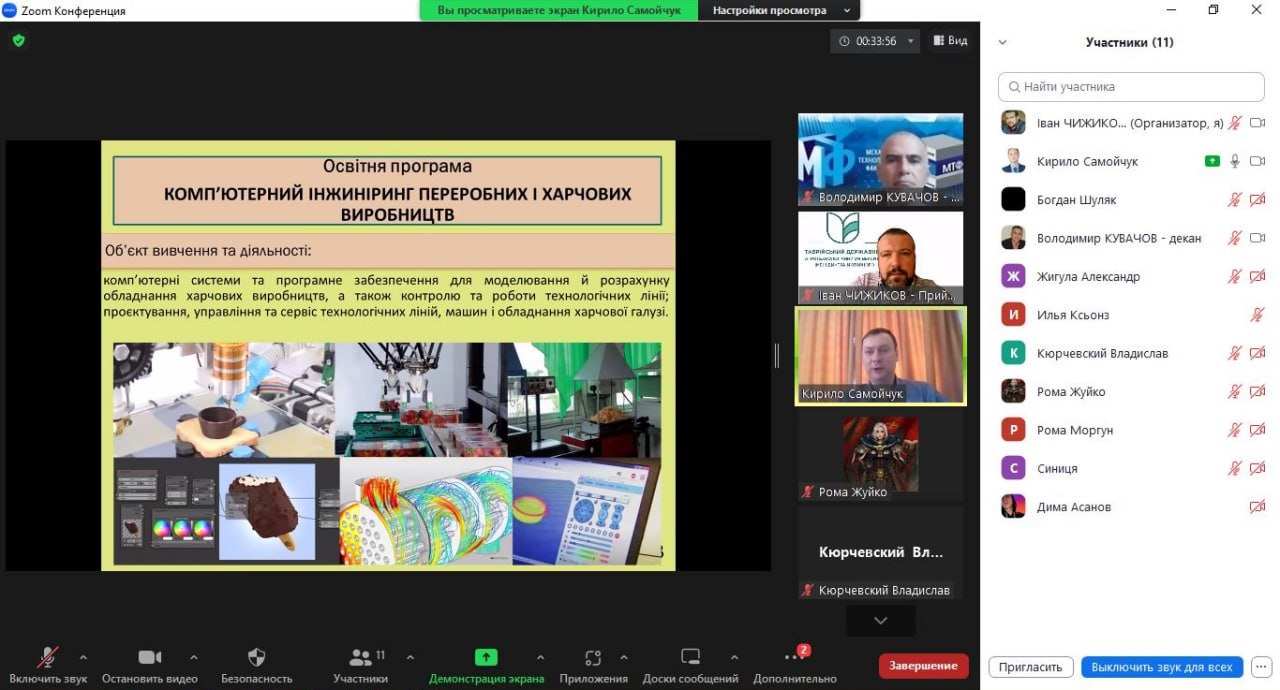The height and width of the screenshot is (690, 1280).
Task: Expand audio options arrow beside Включить звук
Action: [x=83, y=658]
